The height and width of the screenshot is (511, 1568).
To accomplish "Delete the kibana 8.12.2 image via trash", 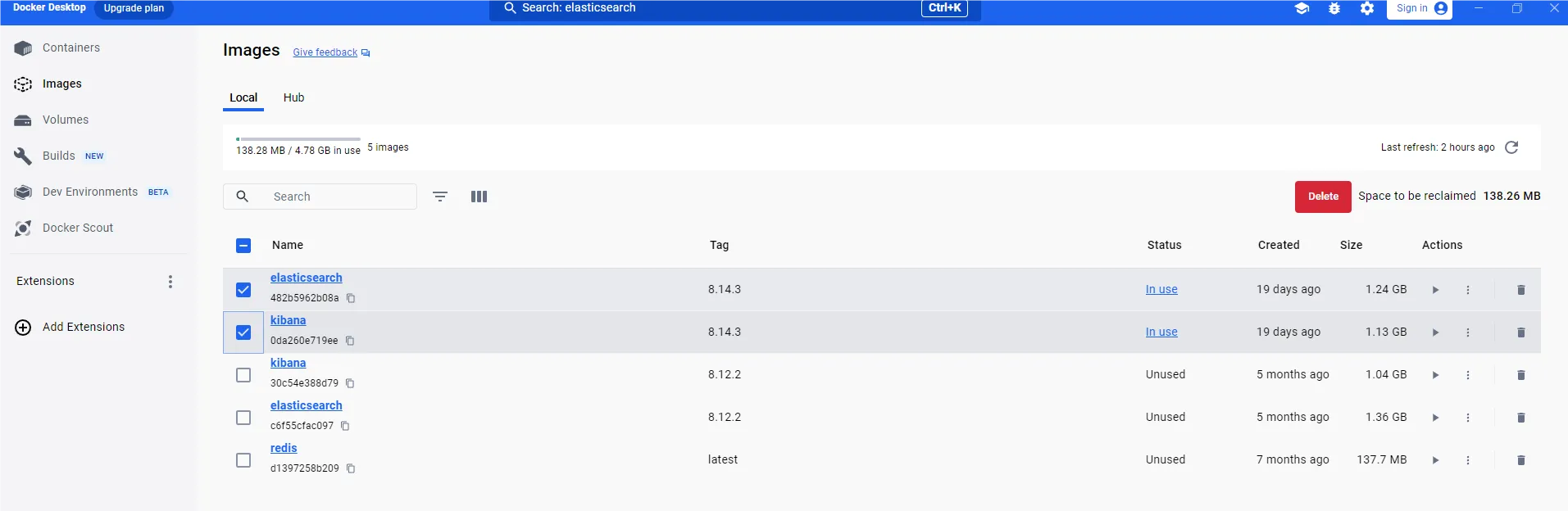I will click(x=1521, y=375).
